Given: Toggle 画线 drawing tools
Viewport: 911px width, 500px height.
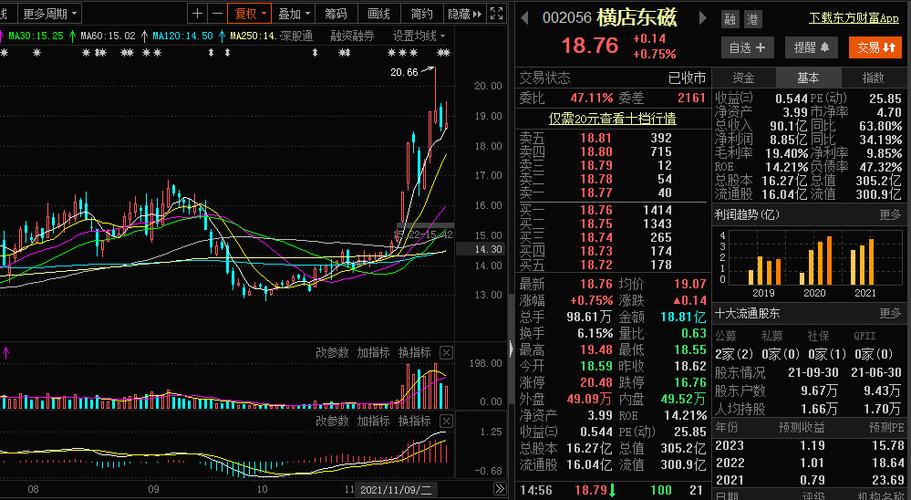Looking at the screenshot, I should point(379,13).
